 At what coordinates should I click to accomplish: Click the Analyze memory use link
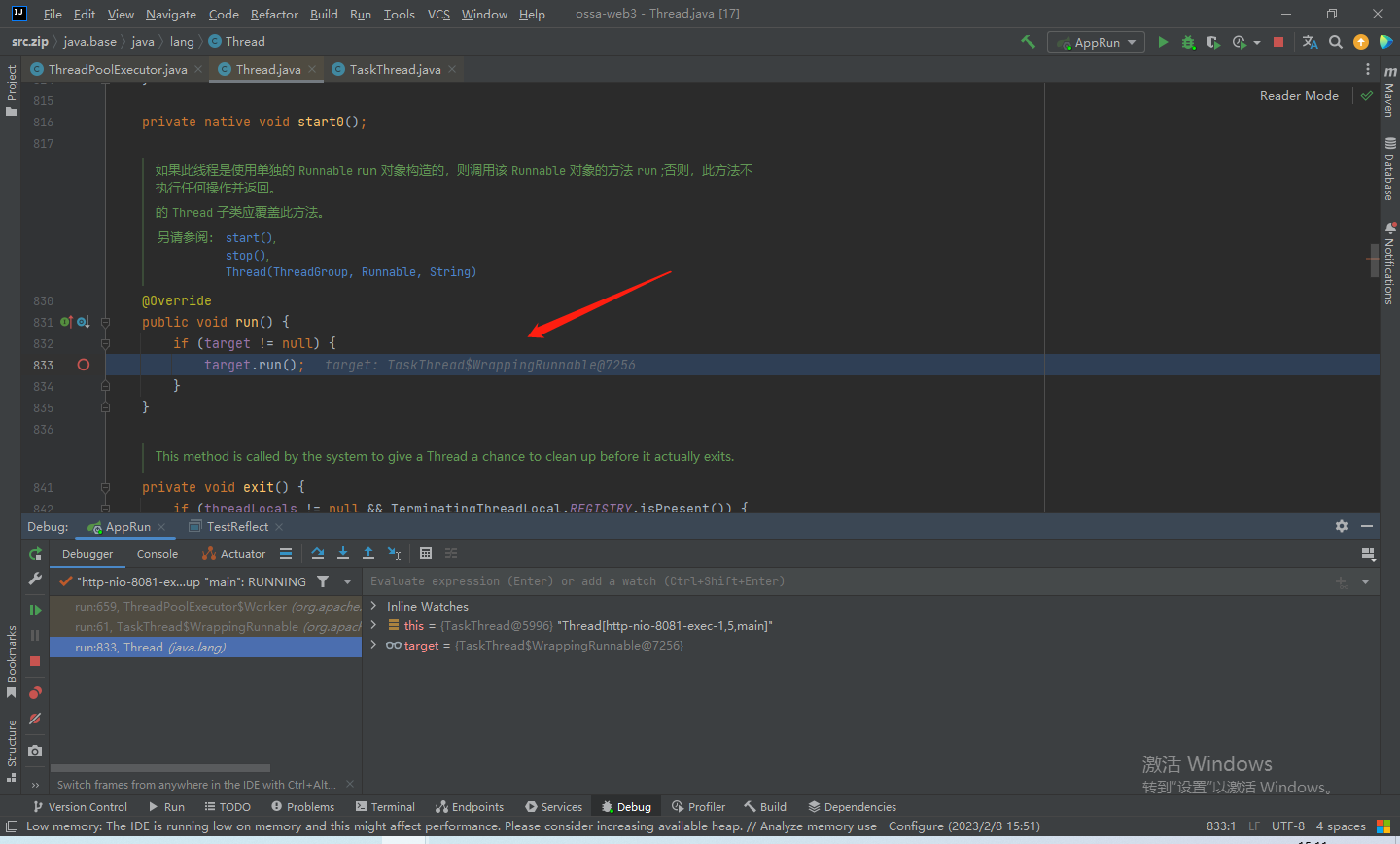coord(818,826)
